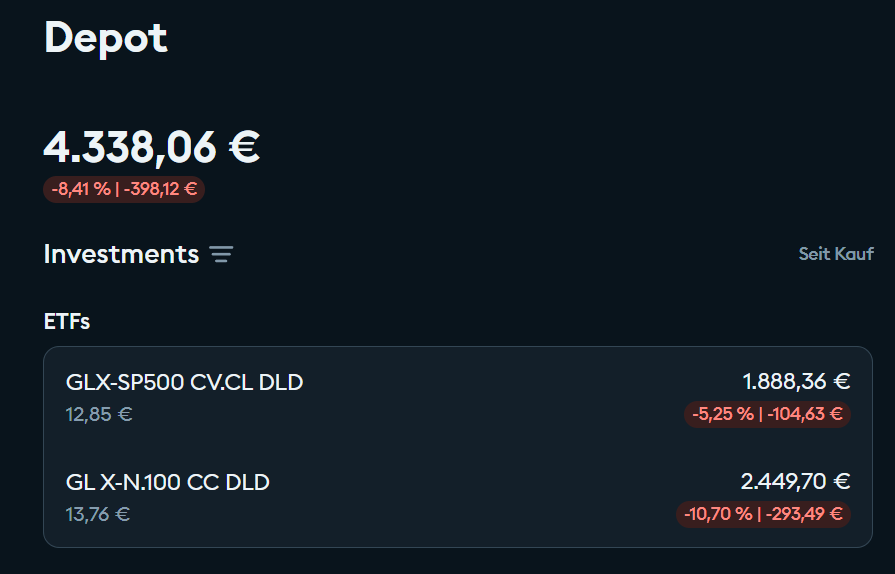Click the Depot page heading
Screen dimensions: 895x574
tap(106, 38)
